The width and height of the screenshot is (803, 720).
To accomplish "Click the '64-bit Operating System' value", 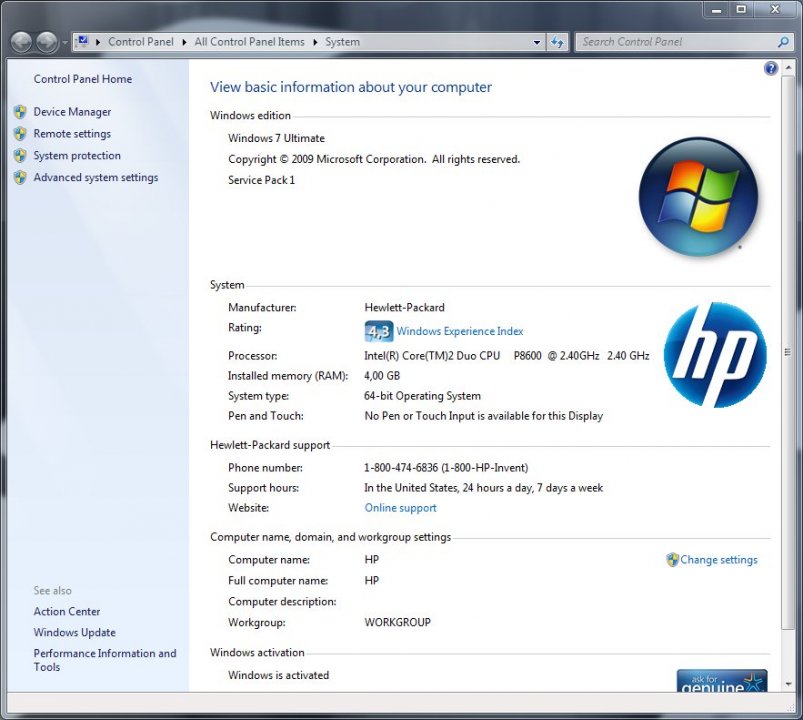I will [422, 396].
